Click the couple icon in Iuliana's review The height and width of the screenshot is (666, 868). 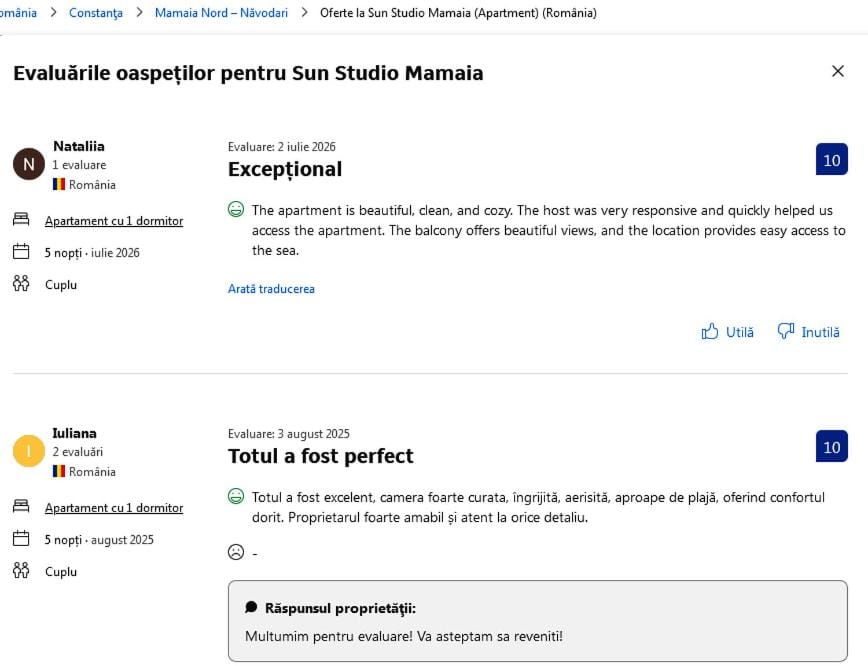pyautogui.click(x=21, y=570)
